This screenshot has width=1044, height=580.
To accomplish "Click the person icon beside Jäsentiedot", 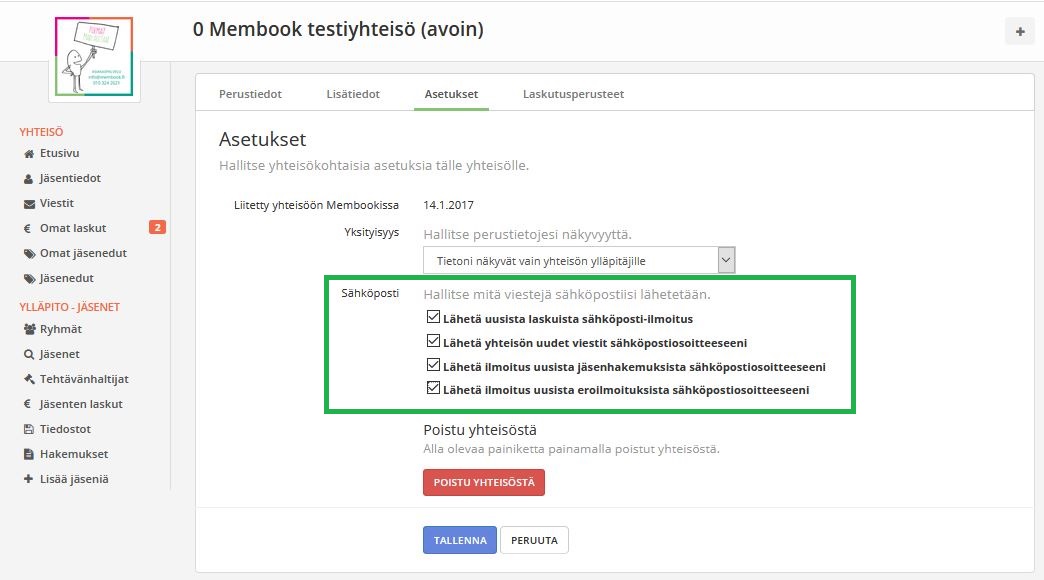I will coord(29,179).
